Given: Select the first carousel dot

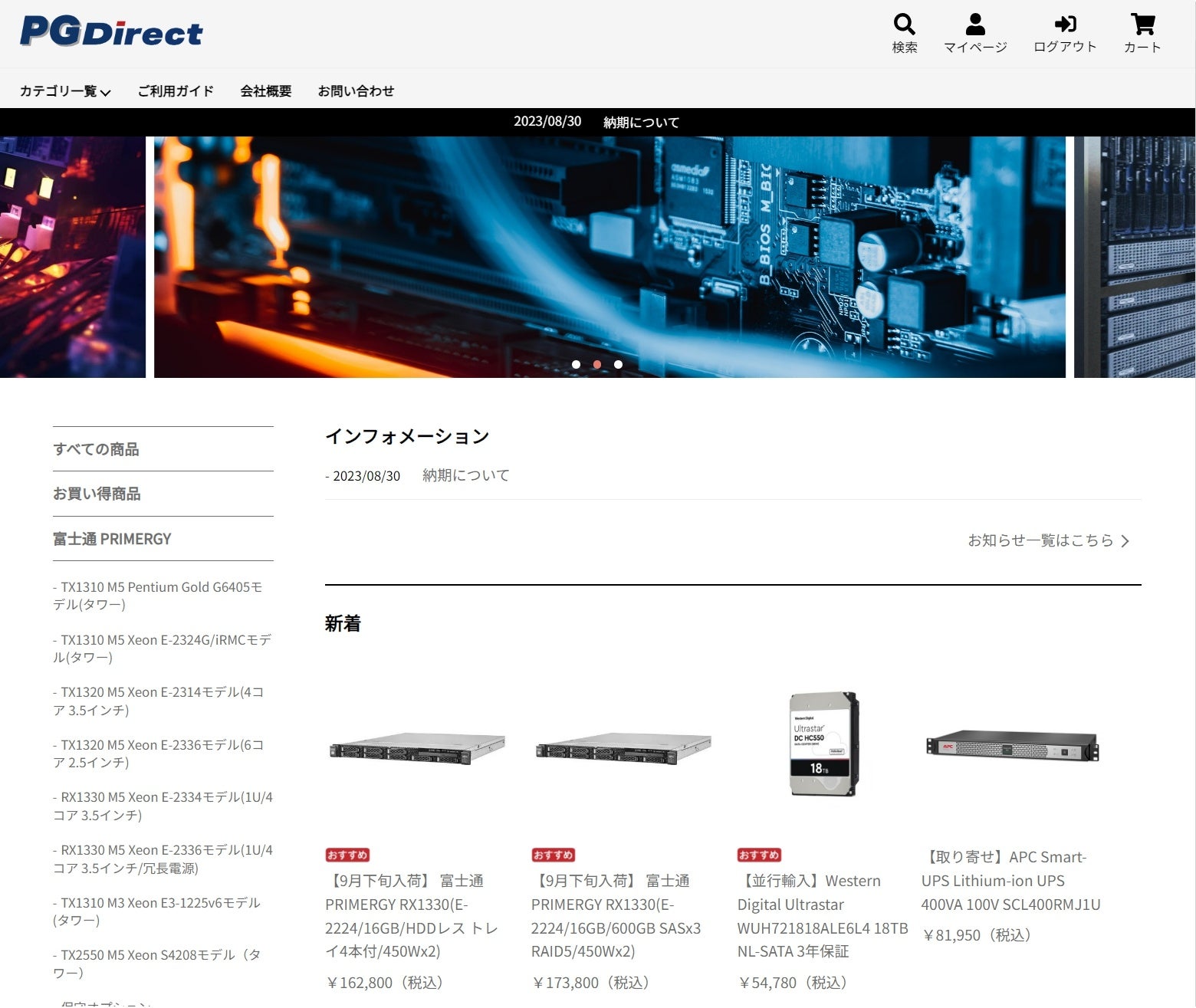Looking at the screenshot, I should (x=576, y=364).
